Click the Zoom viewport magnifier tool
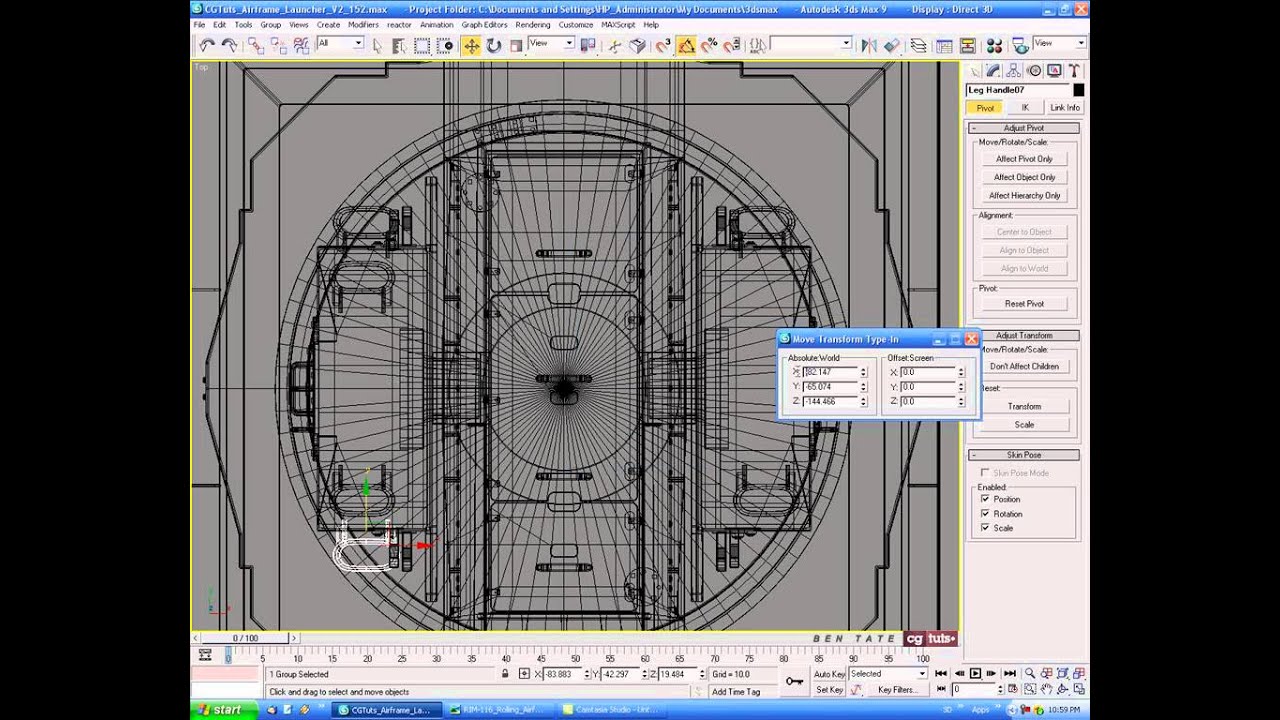Viewport: 1280px width, 720px height. coord(1029,674)
